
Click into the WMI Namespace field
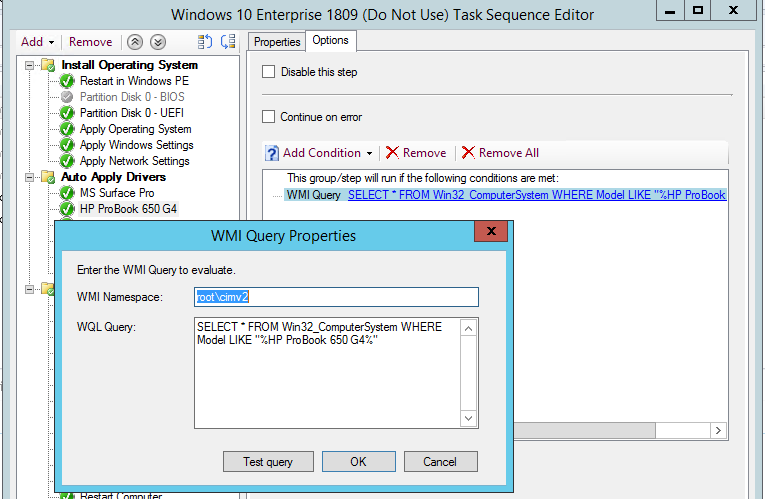pos(336,297)
